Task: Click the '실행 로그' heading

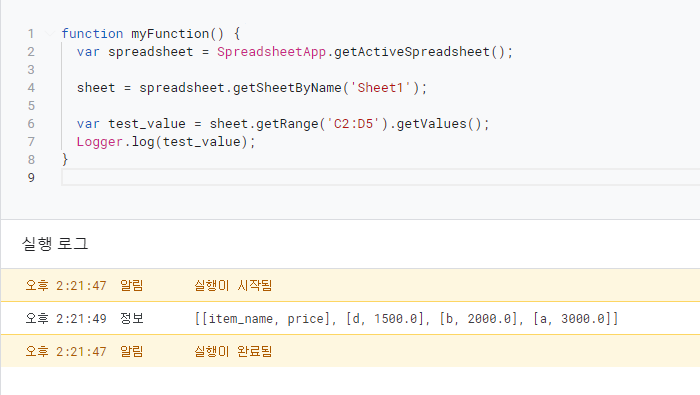Action: pos(55,244)
